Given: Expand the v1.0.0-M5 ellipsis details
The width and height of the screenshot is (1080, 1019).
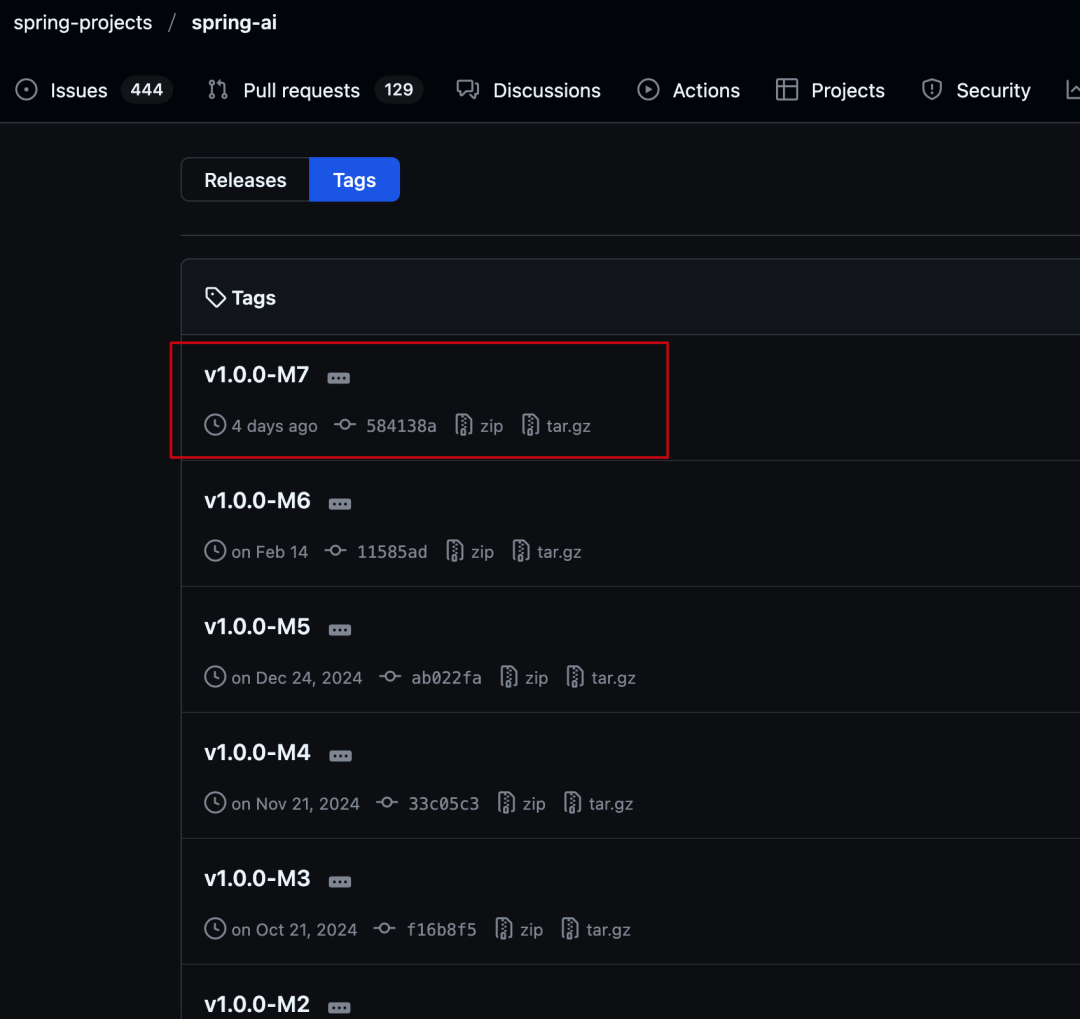Looking at the screenshot, I should pyautogui.click(x=340, y=630).
